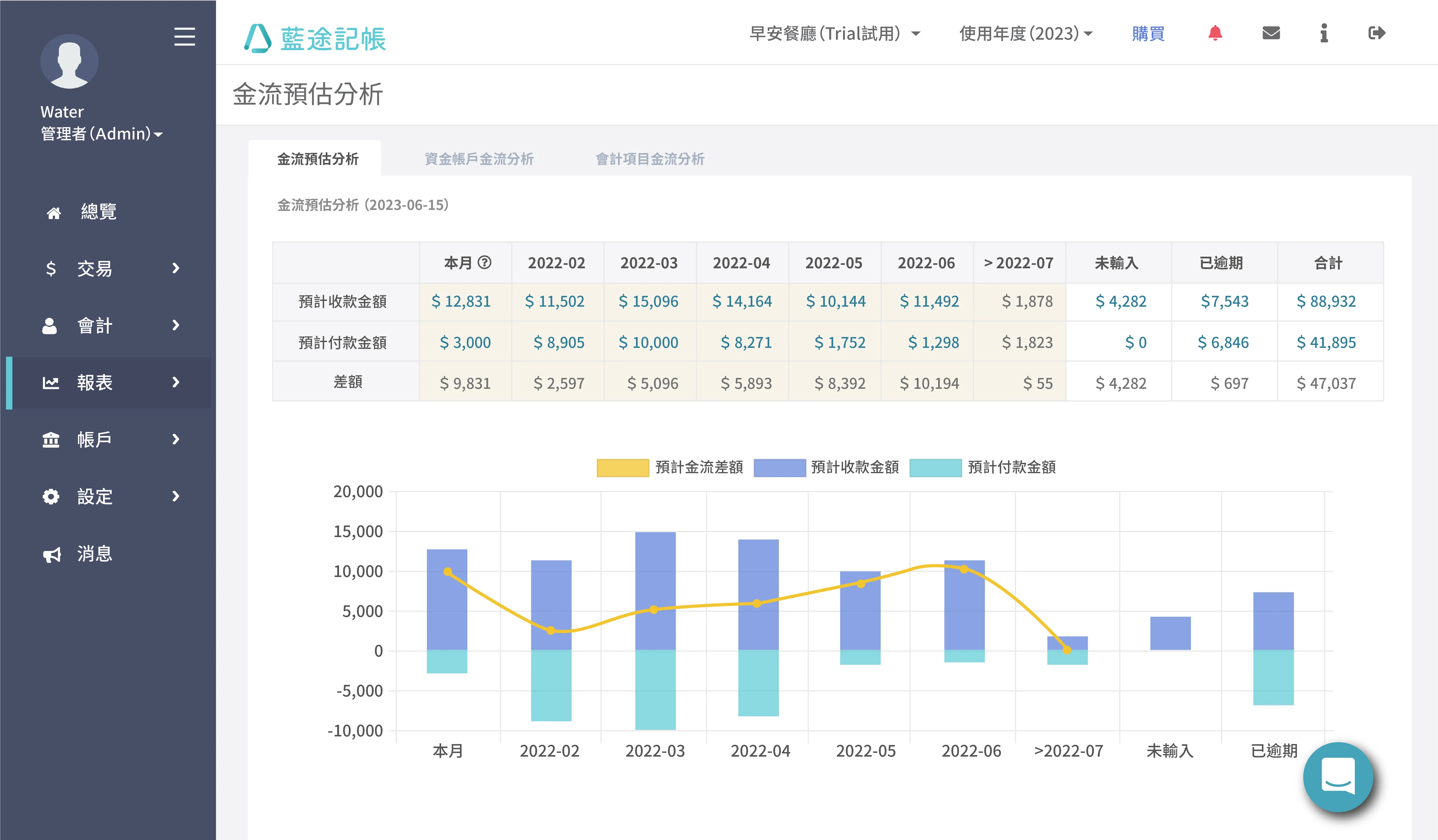Screen dimensions: 1438x840
Task: Click the Water user avatar
Action: [x=70, y=61]
